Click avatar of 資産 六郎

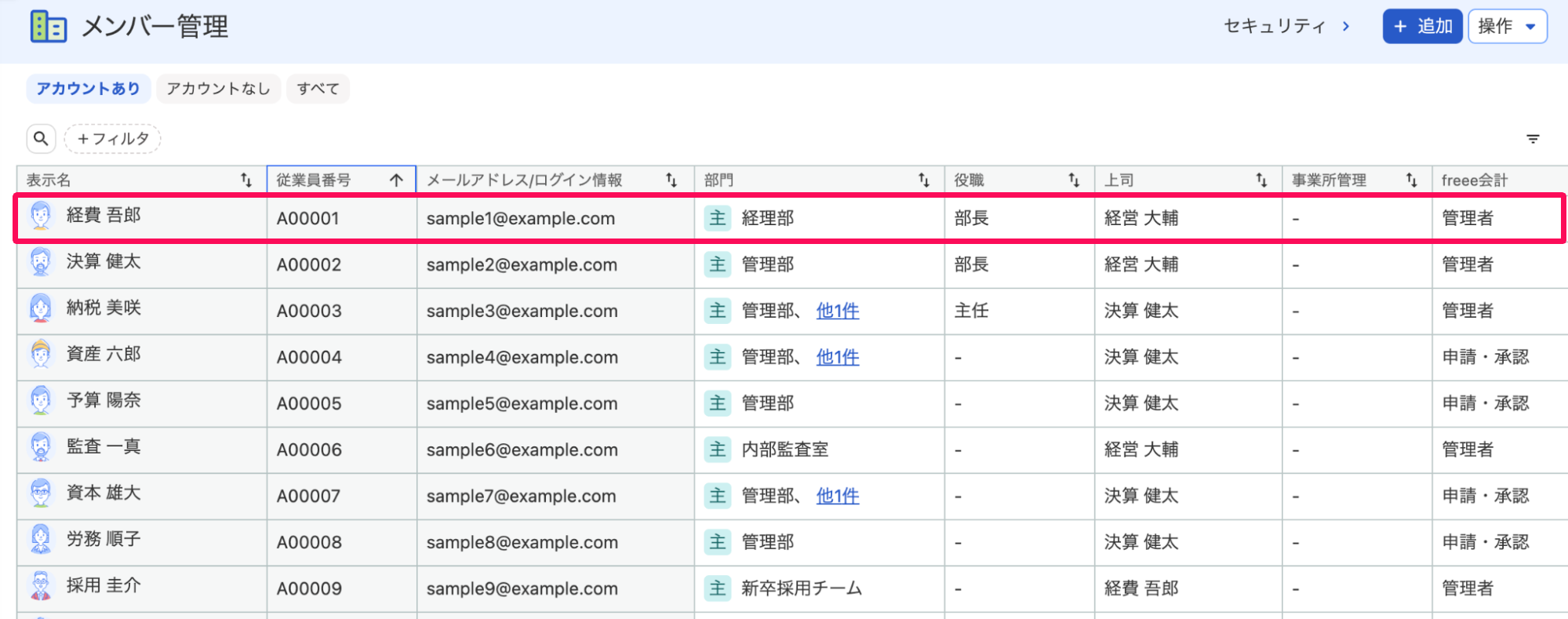[x=41, y=355]
